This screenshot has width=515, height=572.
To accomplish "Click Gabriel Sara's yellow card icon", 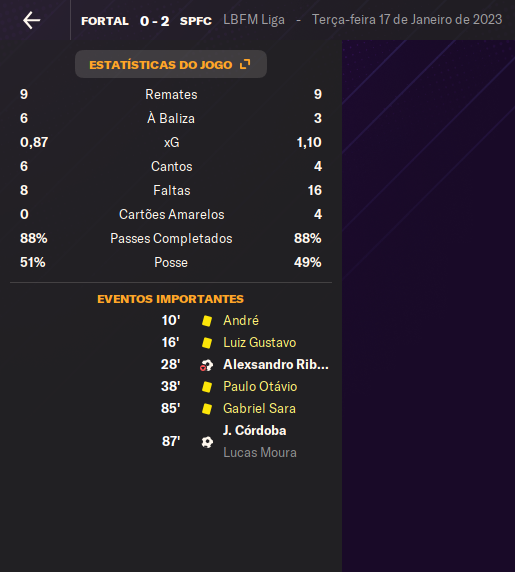I will click(207, 409).
